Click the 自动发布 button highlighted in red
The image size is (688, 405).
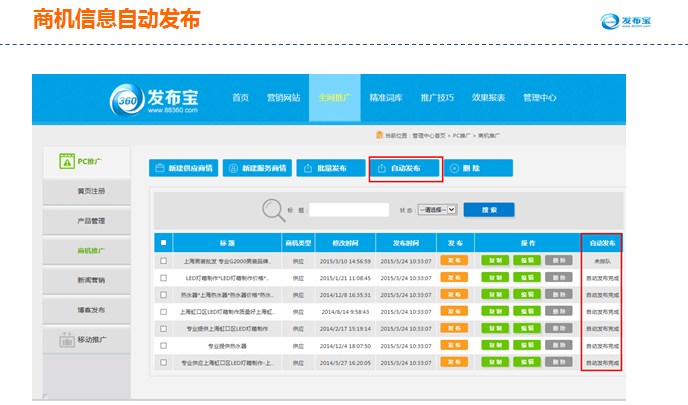[x=405, y=169]
